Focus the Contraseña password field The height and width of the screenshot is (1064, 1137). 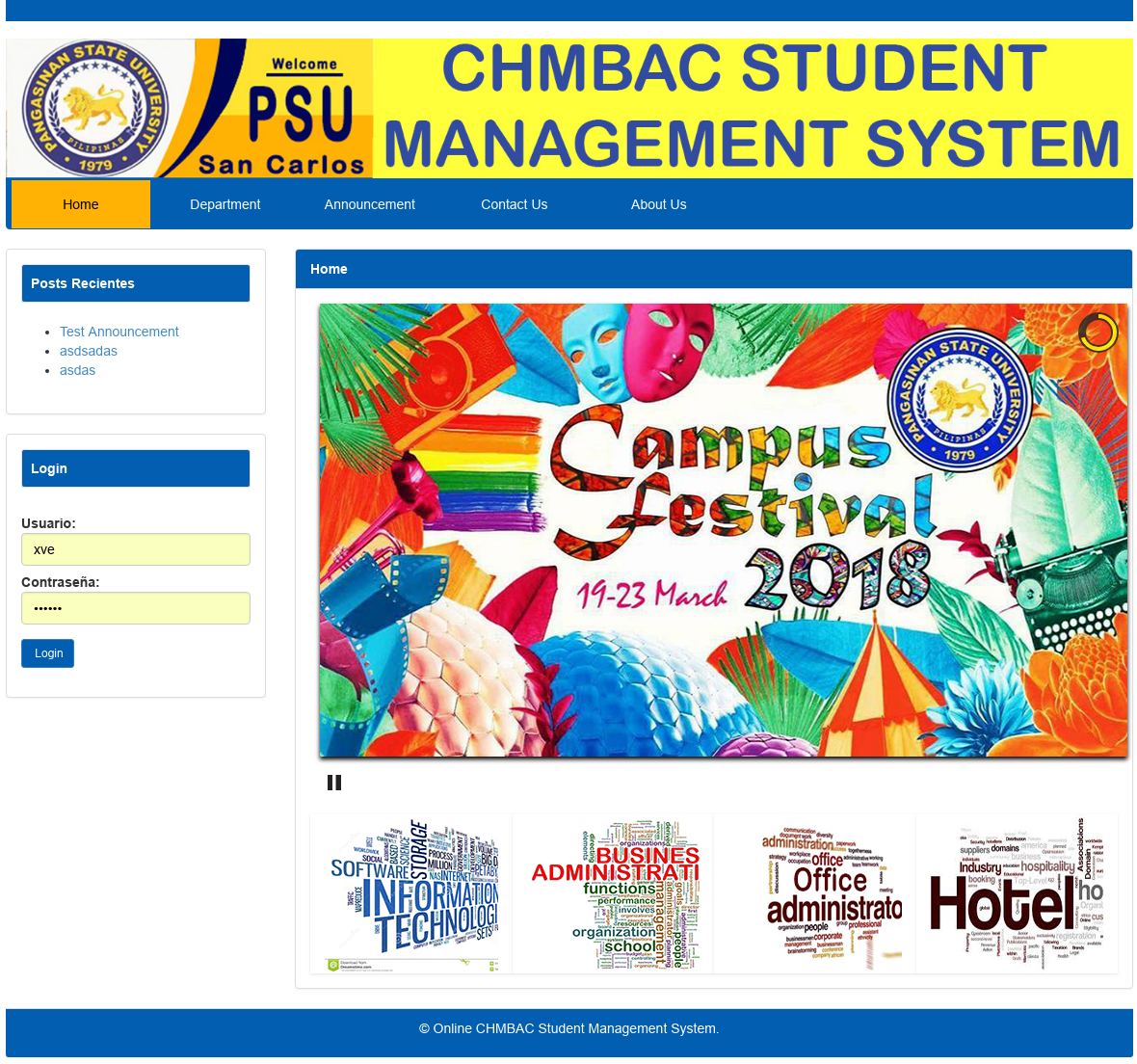click(136, 608)
